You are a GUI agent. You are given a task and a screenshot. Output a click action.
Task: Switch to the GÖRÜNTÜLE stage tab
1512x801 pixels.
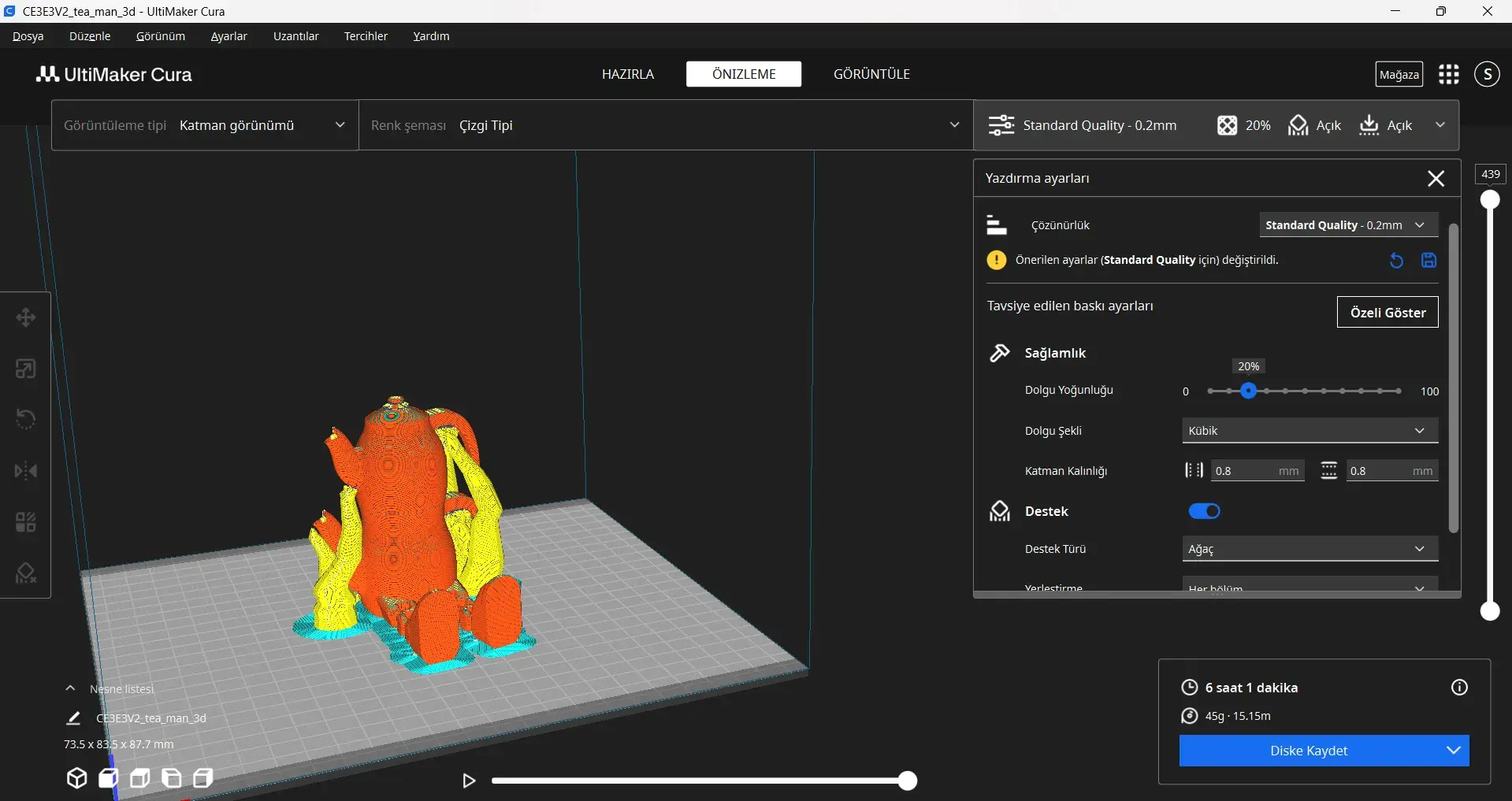(x=871, y=74)
